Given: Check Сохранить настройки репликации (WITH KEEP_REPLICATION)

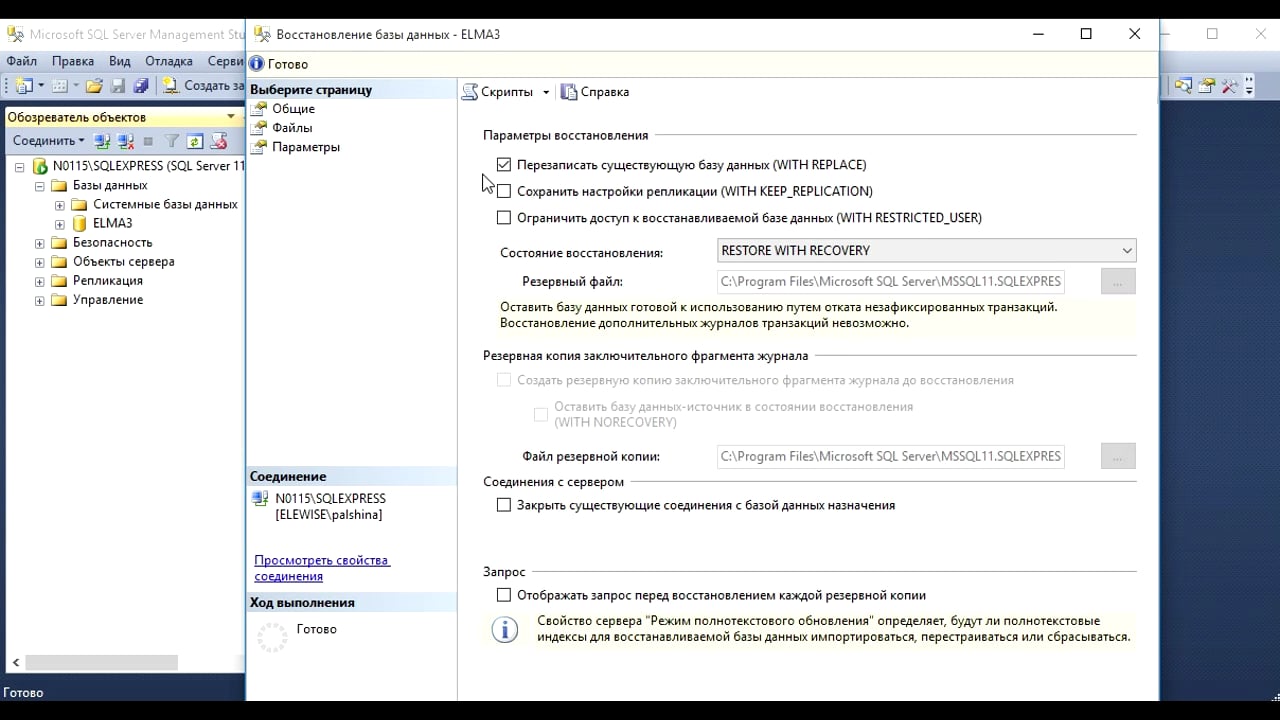Looking at the screenshot, I should click(504, 191).
